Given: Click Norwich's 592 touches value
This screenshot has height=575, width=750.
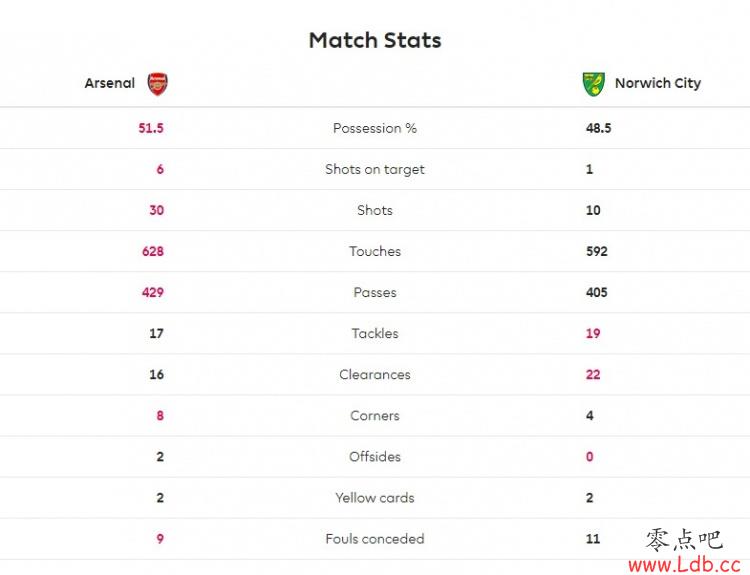Looking at the screenshot, I should pyautogui.click(x=596, y=252).
